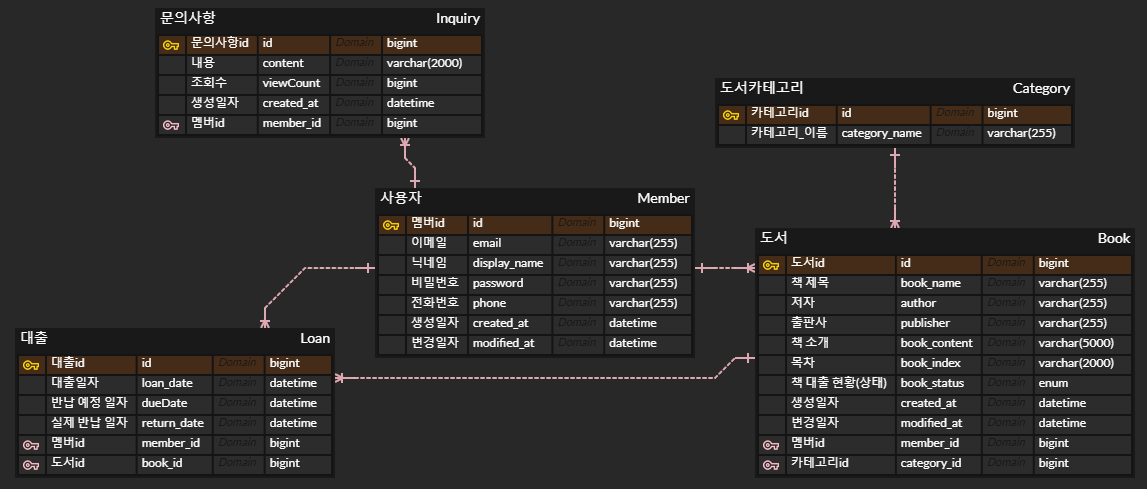Image resolution: width=1147 pixels, height=489 pixels.
Task: Click the enum data type cell
Action: click(1083, 383)
